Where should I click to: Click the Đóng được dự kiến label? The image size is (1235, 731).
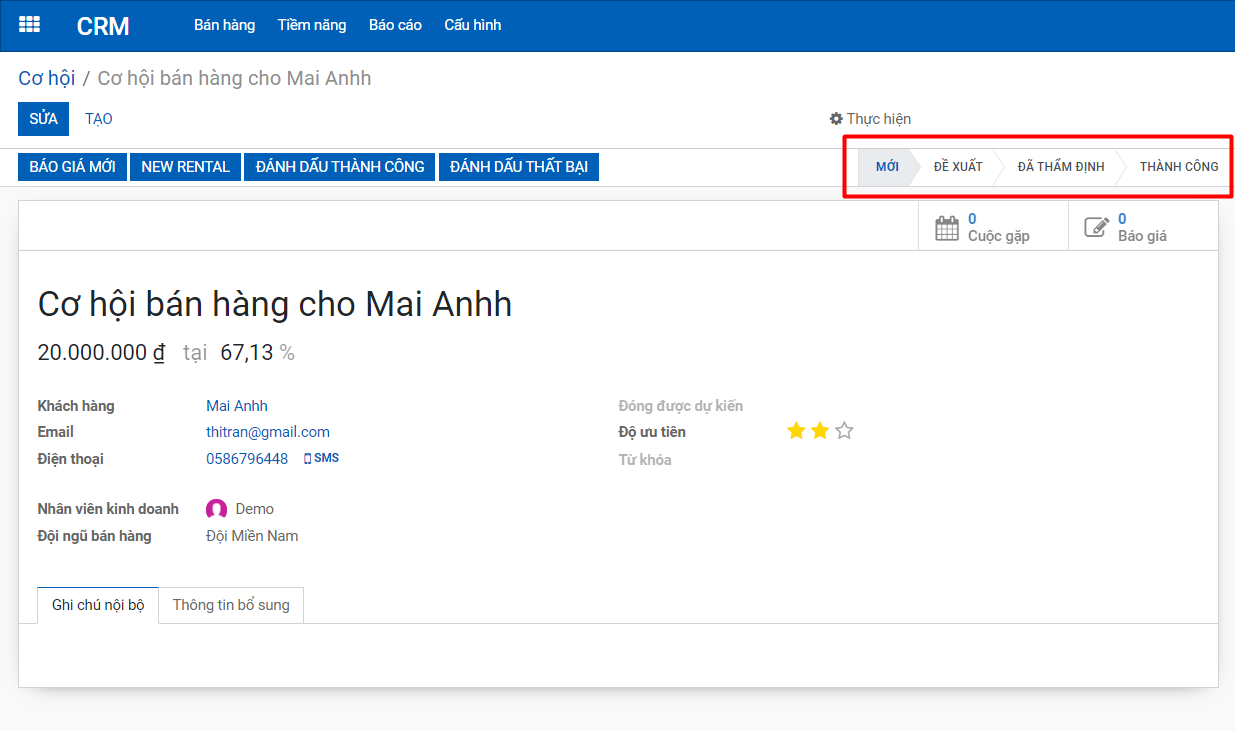(x=681, y=406)
